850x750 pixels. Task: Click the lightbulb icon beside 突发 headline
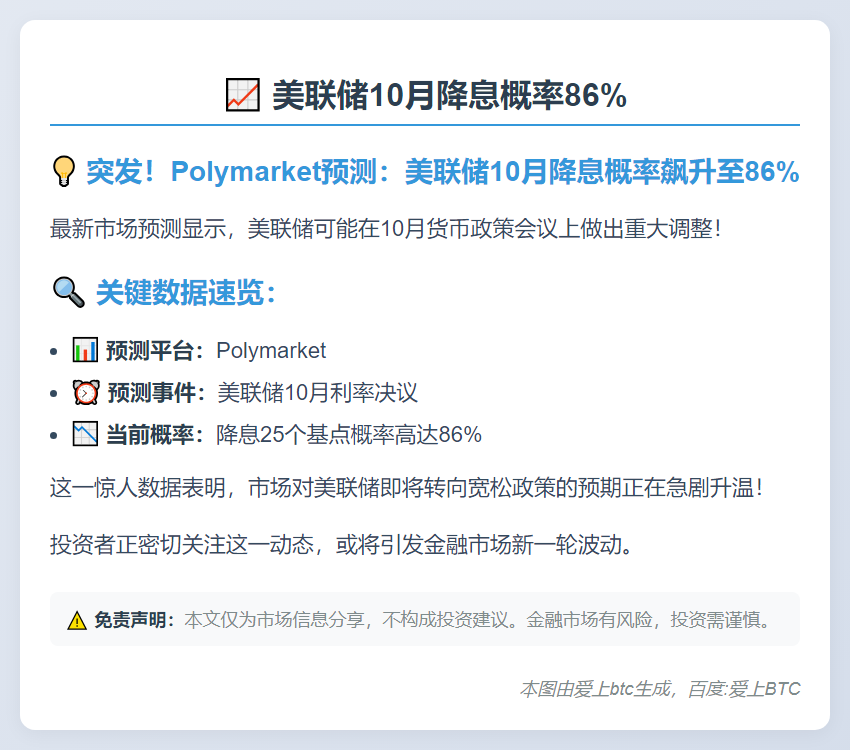coord(64,172)
